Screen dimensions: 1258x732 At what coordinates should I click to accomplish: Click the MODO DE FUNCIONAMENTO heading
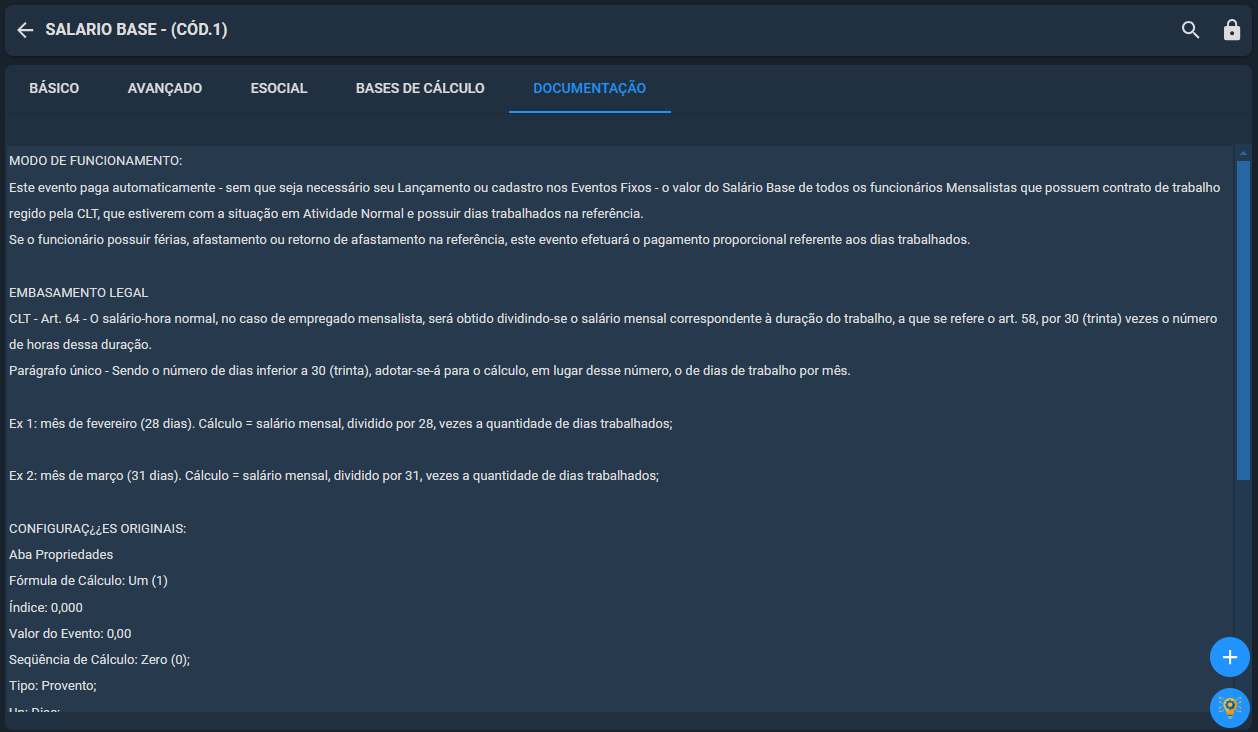point(95,161)
